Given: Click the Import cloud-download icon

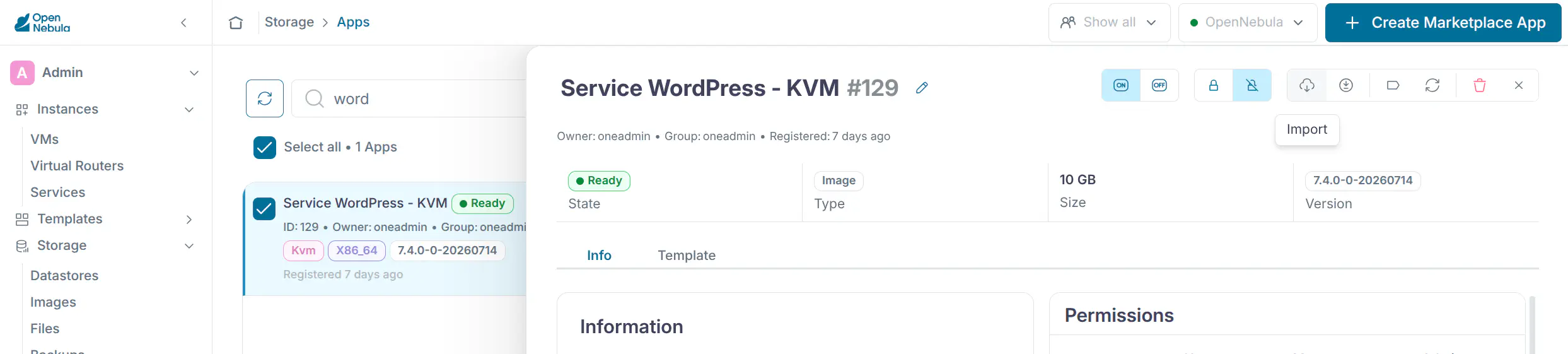Looking at the screenshot, I should 1306,85.
